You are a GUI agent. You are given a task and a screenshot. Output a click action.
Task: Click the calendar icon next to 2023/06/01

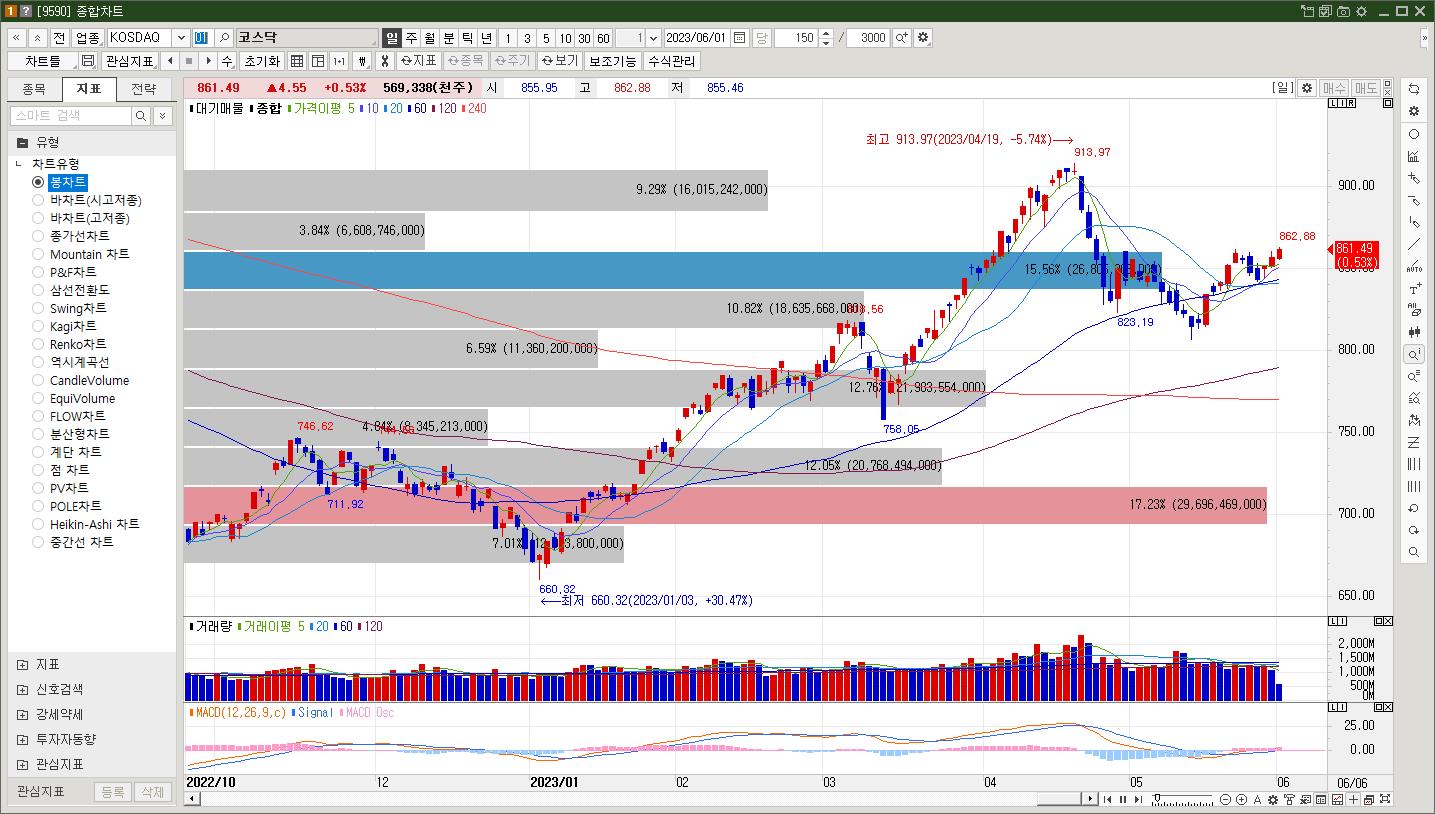(739, 38)
